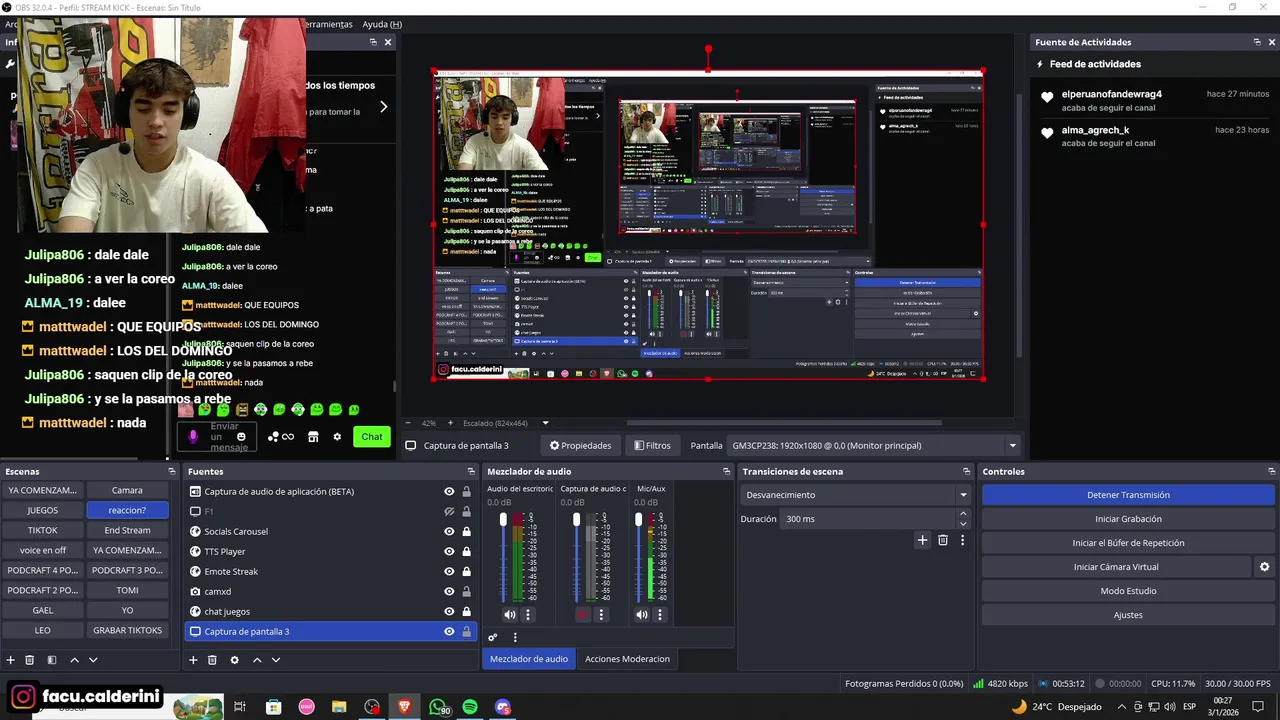Show the hidden F1 source

coord(449,511)
